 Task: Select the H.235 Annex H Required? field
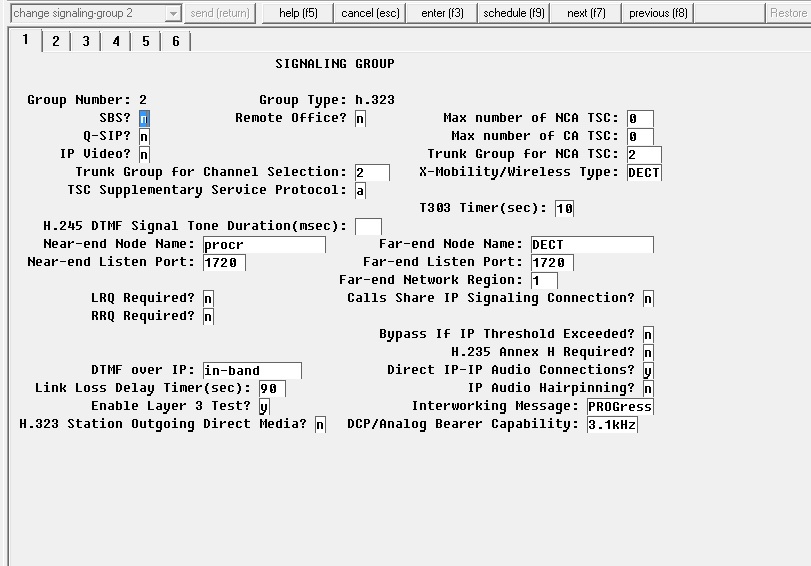click(648, 353)
